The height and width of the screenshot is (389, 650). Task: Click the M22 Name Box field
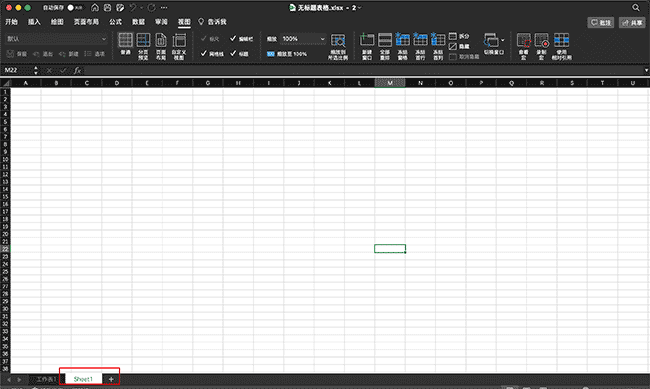tap(17, 70)
